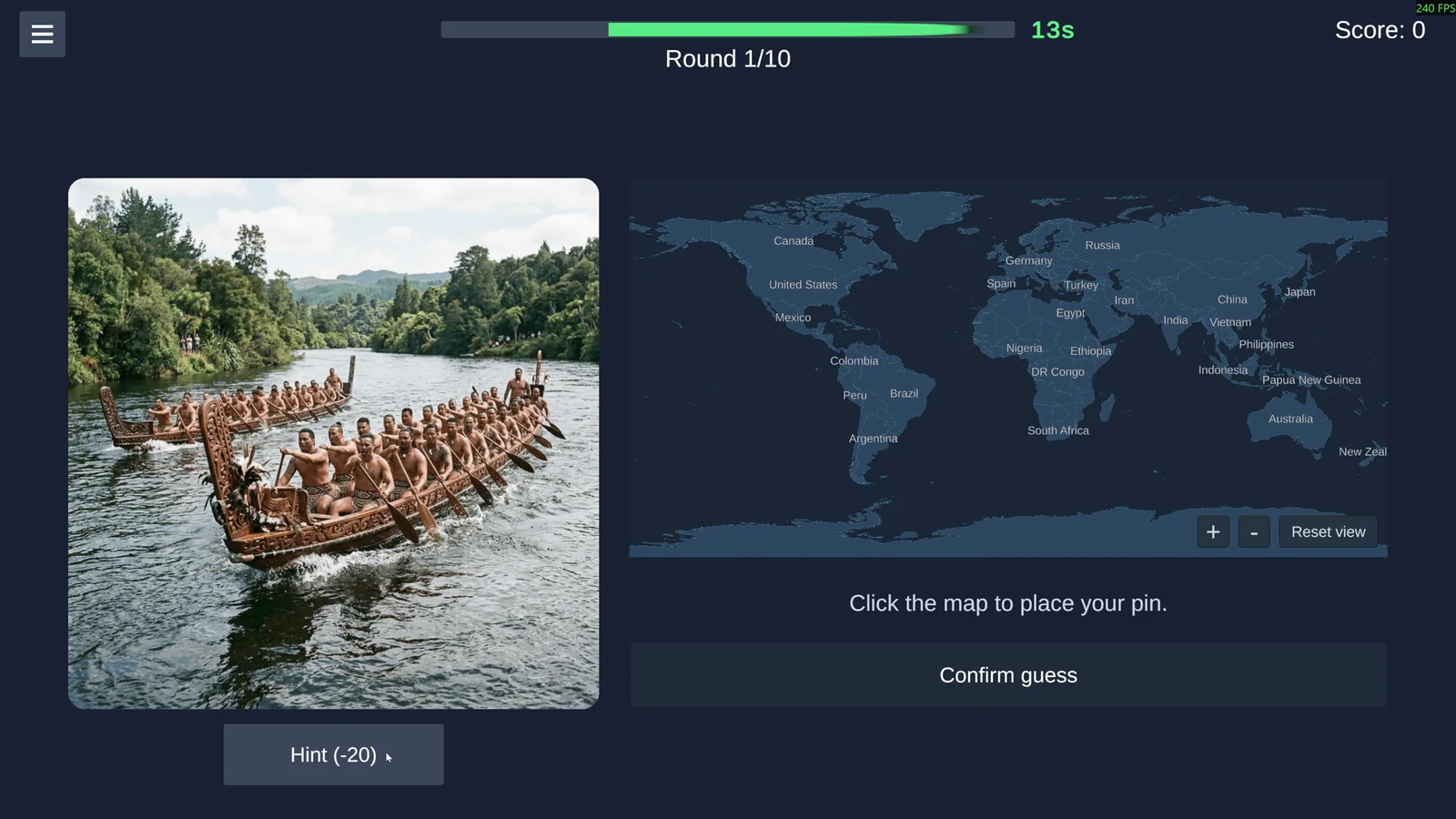Click the Round 1/10 label
Viewport: 1456px width, 819px height.
(728, 59)
